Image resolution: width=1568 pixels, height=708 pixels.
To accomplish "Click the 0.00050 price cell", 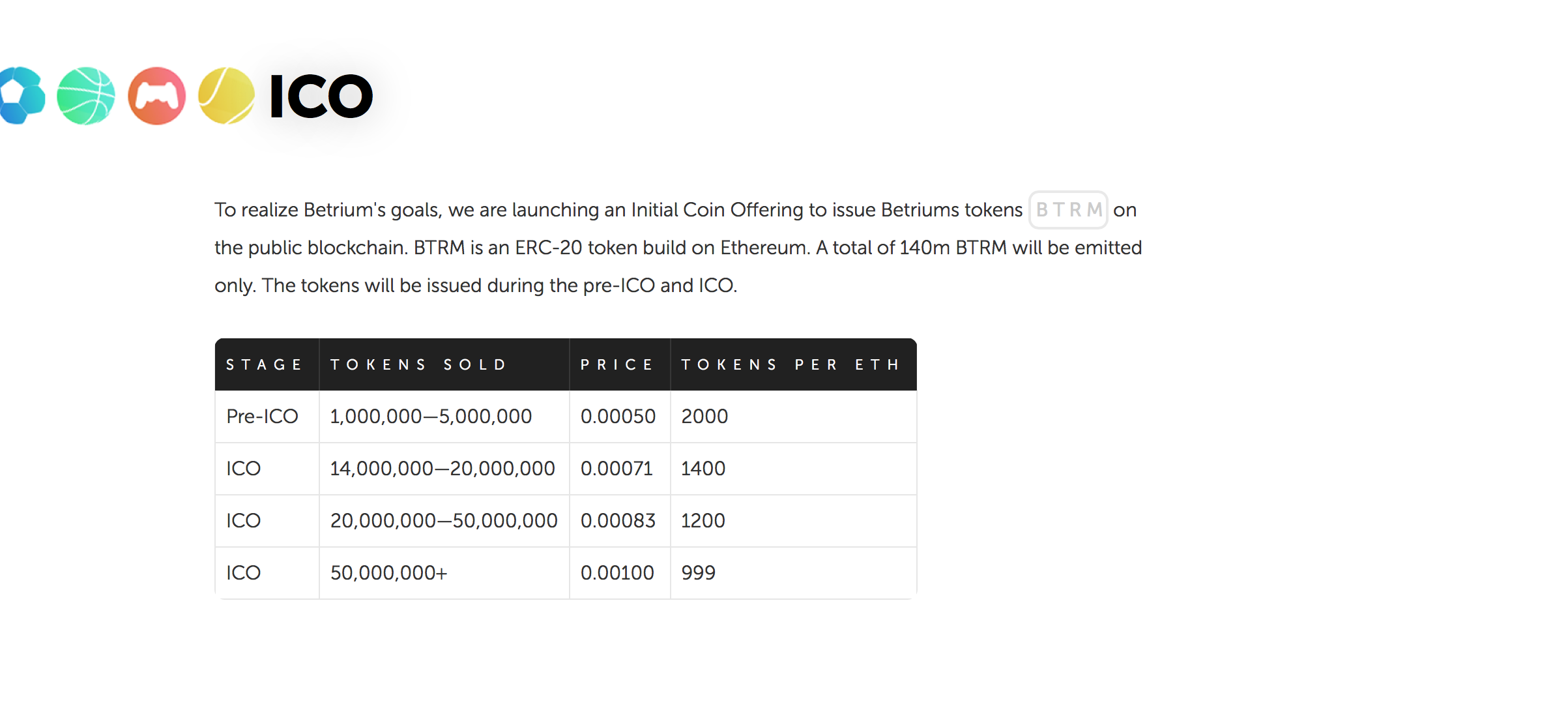I will click(x=618, y=417).
